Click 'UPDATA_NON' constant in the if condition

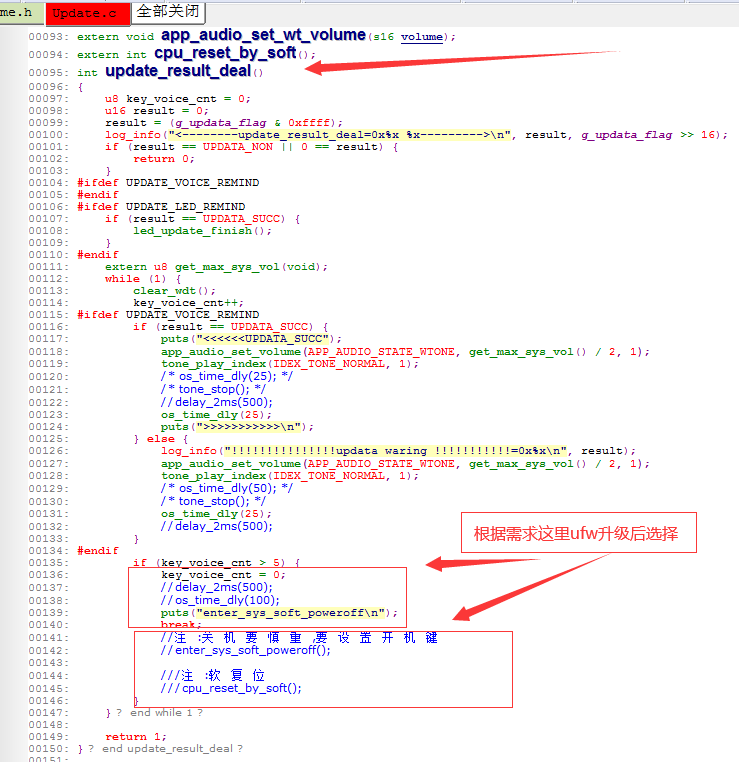pyautogui.click(x=238, y=147)
